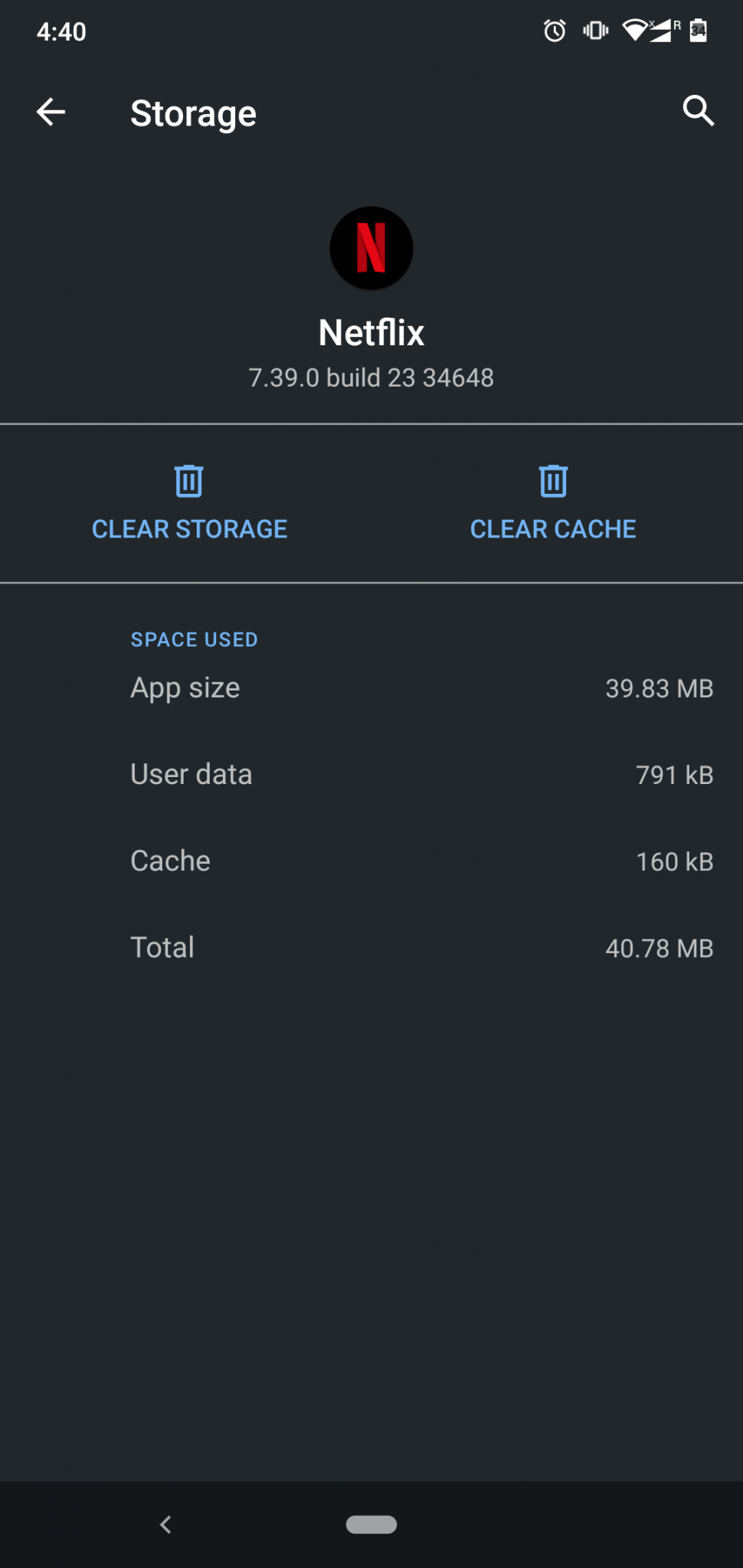Tap the battery icon in the status bar

(x=698, y=31)
